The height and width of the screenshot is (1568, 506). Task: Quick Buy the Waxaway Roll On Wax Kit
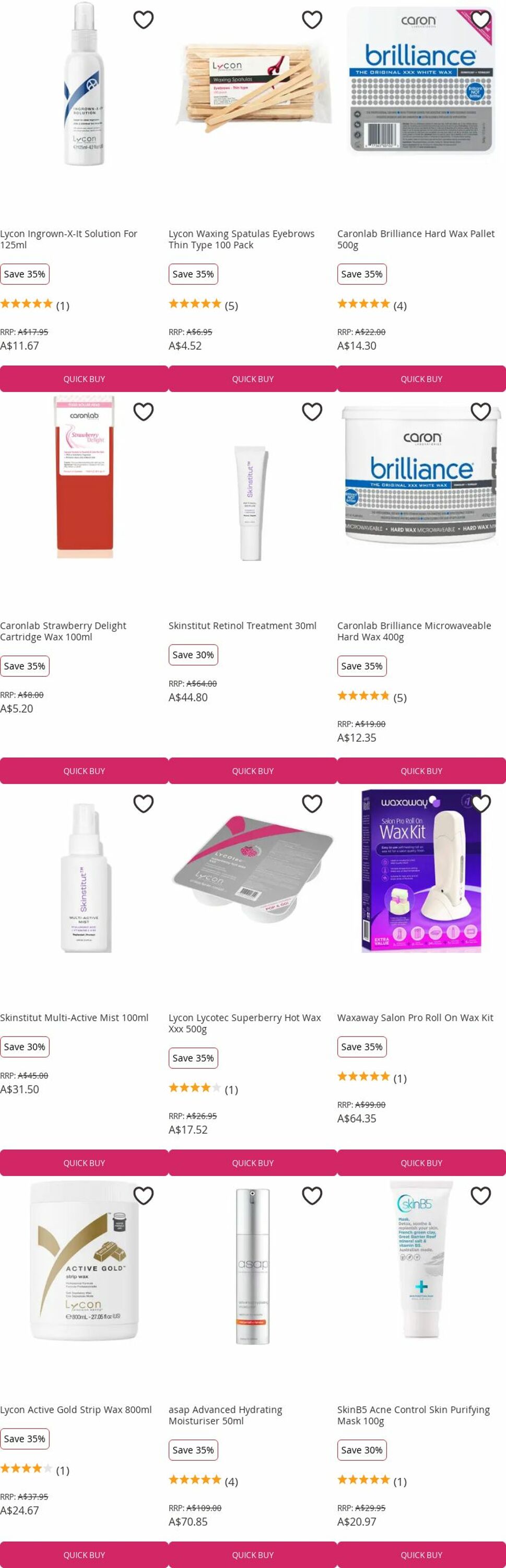coord(421,1162)
